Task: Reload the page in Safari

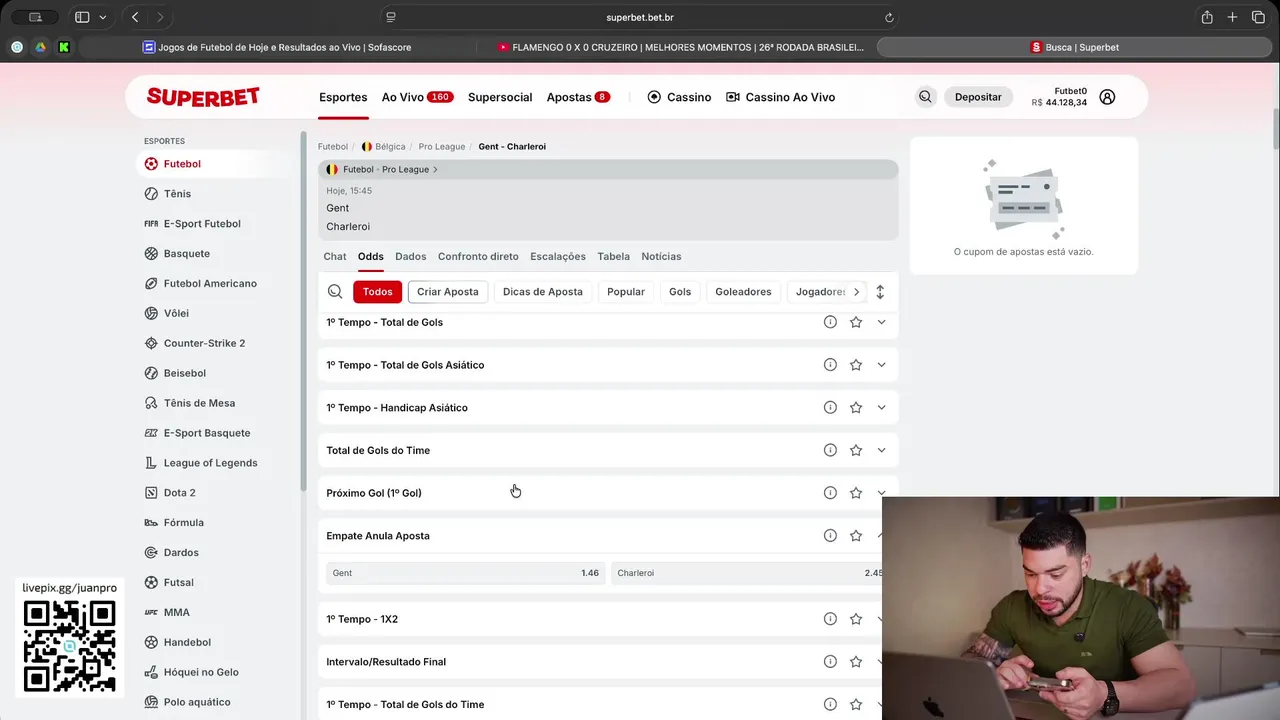Action: click(x=889, y=17)
